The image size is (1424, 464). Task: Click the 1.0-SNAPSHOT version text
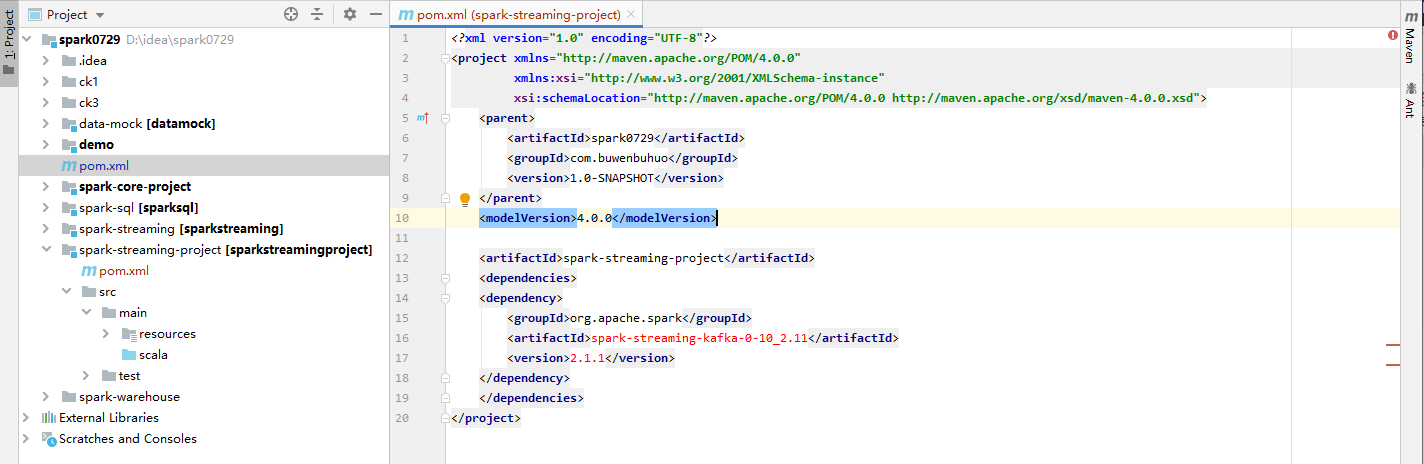point(612,178)
